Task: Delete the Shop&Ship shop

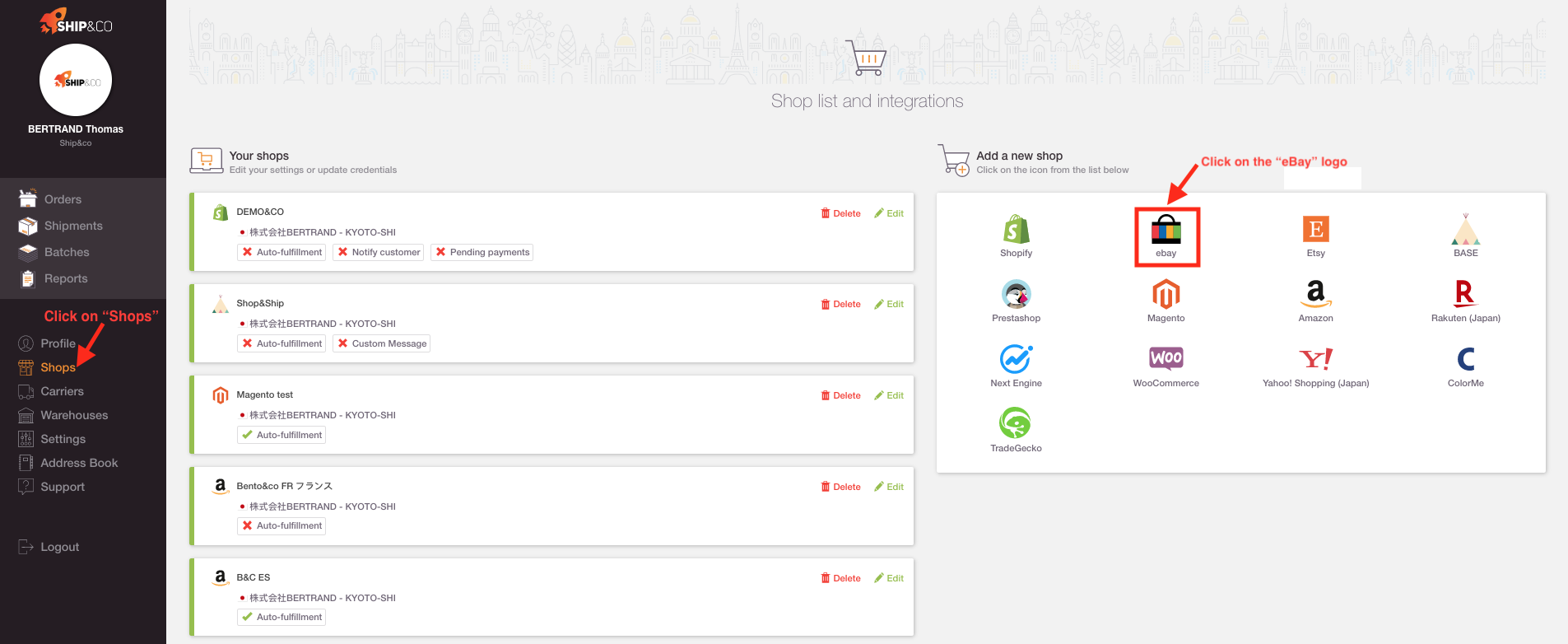Action: 840,304
